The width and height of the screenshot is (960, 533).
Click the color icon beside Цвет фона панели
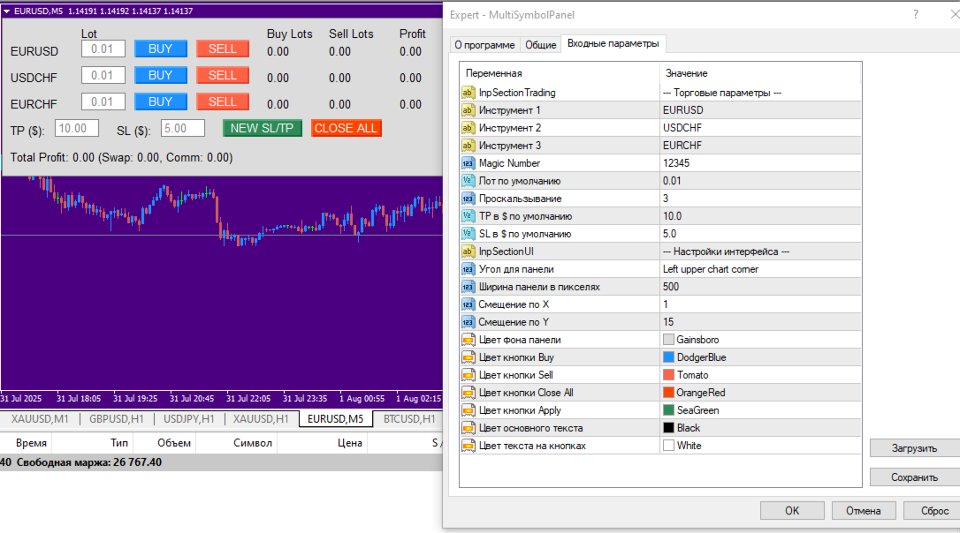[x=468, y=340]
